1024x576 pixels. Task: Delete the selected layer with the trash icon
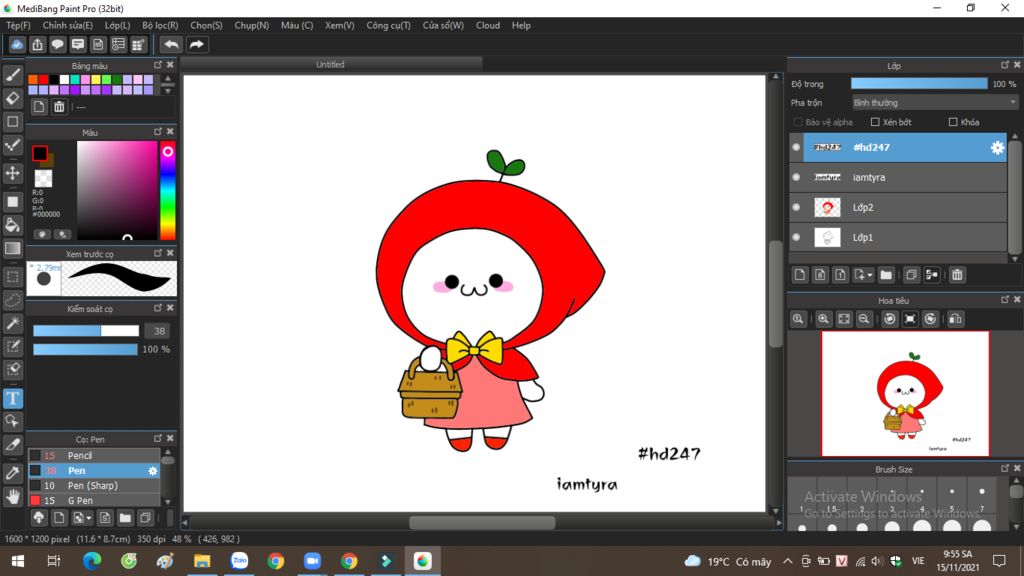[957, 275]
